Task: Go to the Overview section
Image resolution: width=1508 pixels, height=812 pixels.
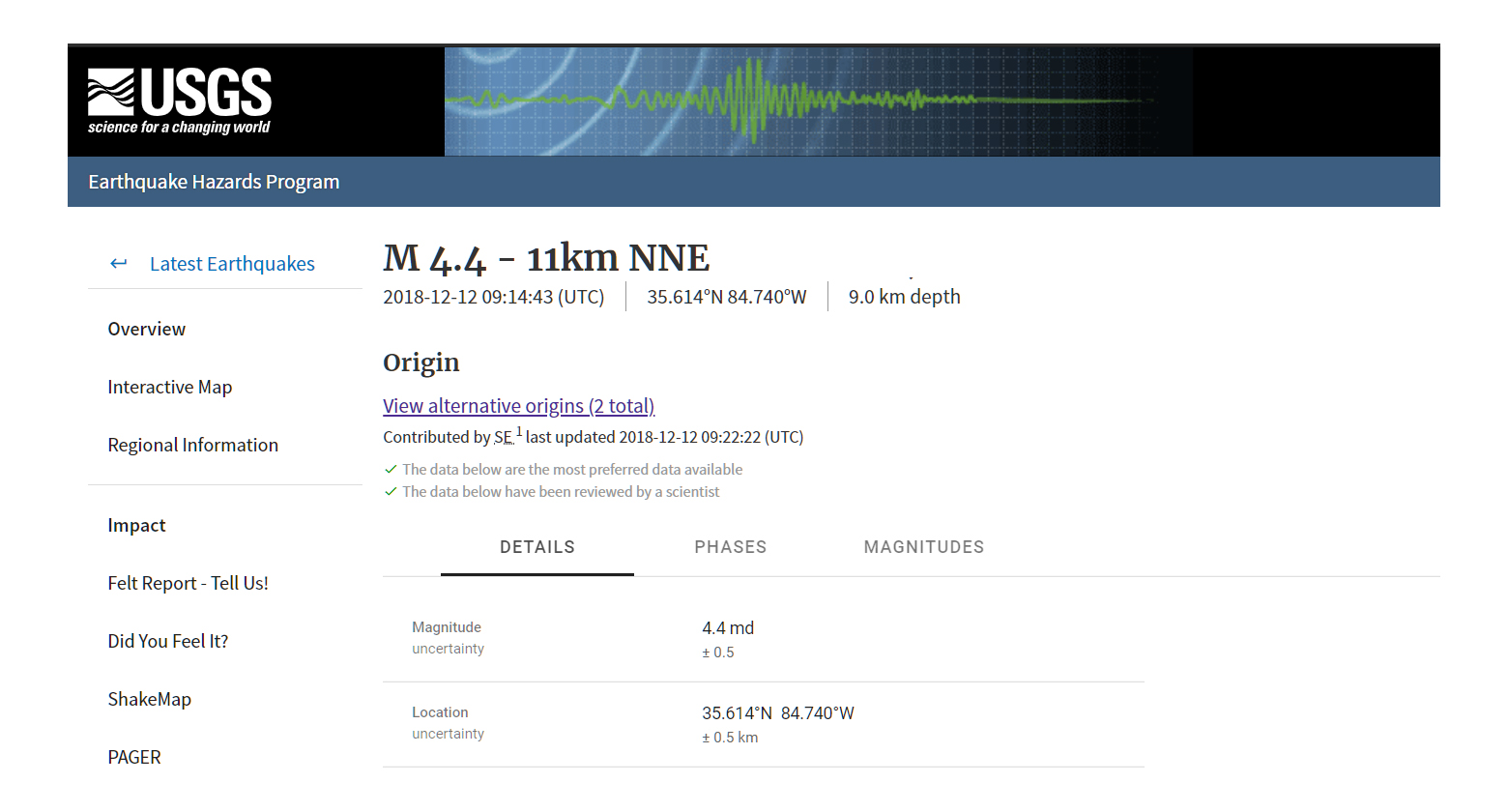Action: [147, 329]
